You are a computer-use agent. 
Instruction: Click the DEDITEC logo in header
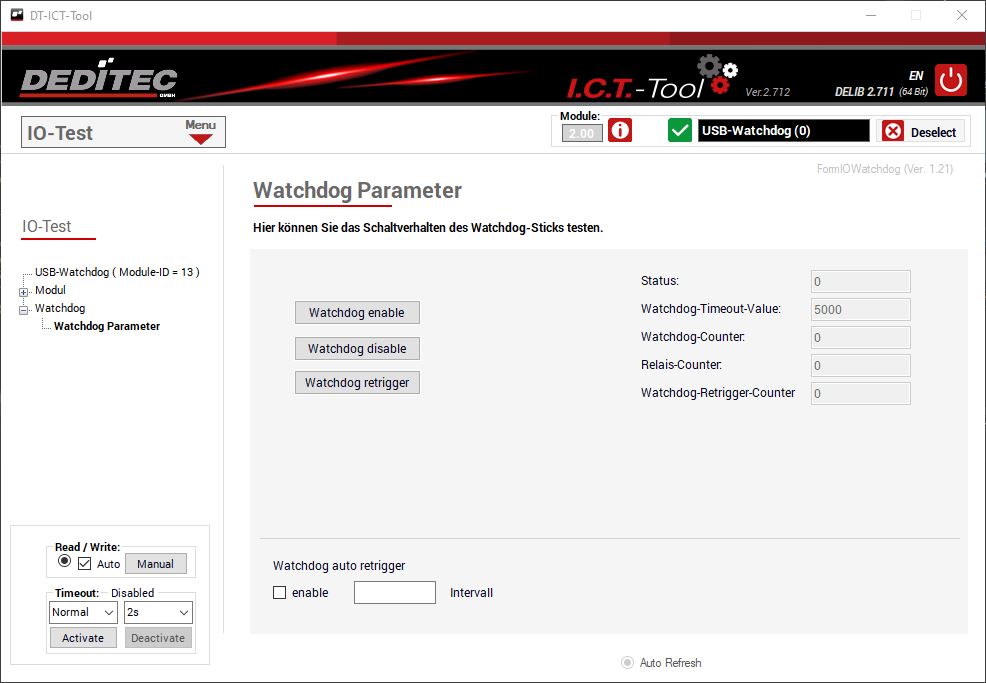(99, 82)
